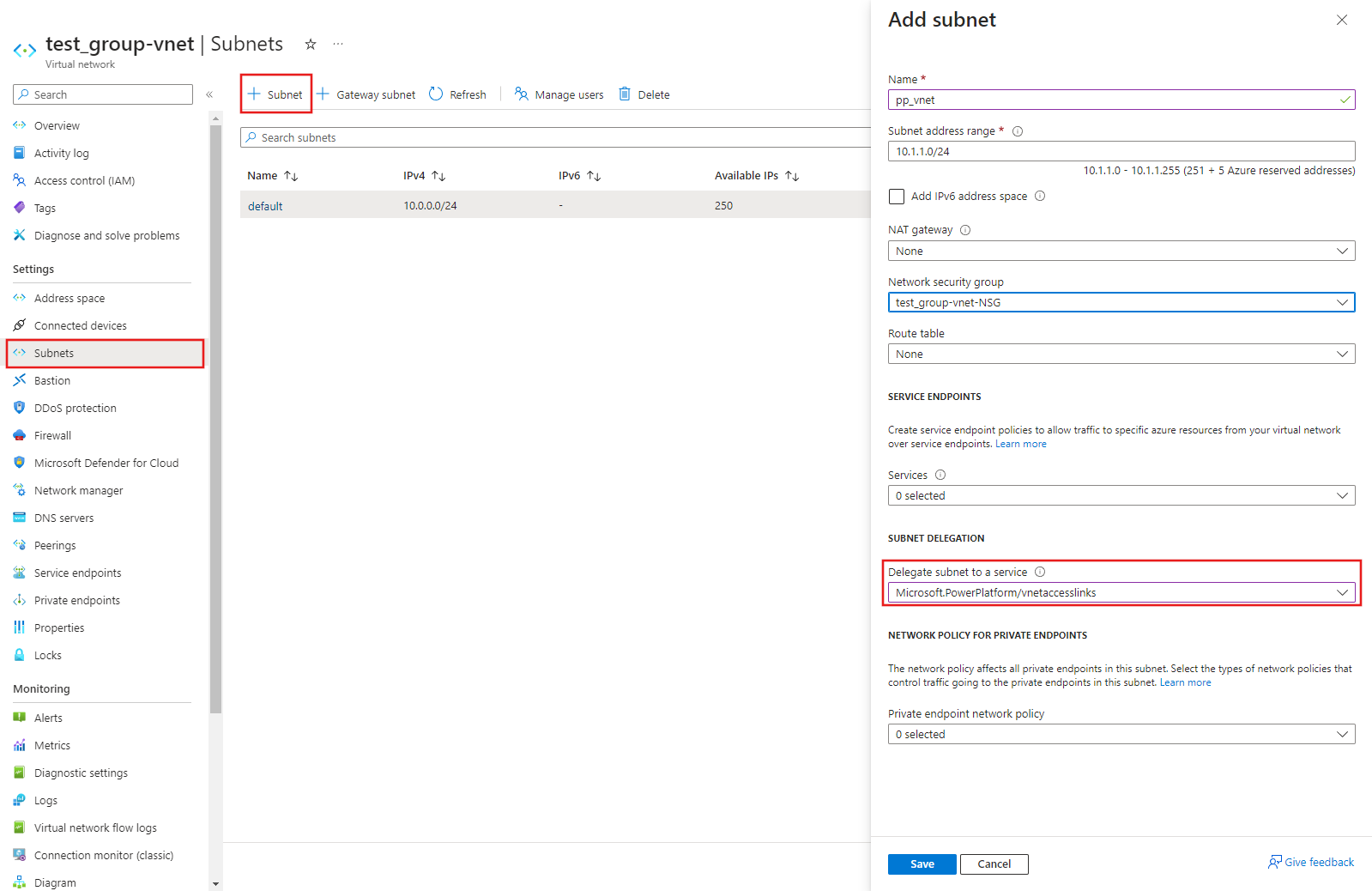Open the more options ellipsis in header
1372x891 pixels.
[338, 44]
